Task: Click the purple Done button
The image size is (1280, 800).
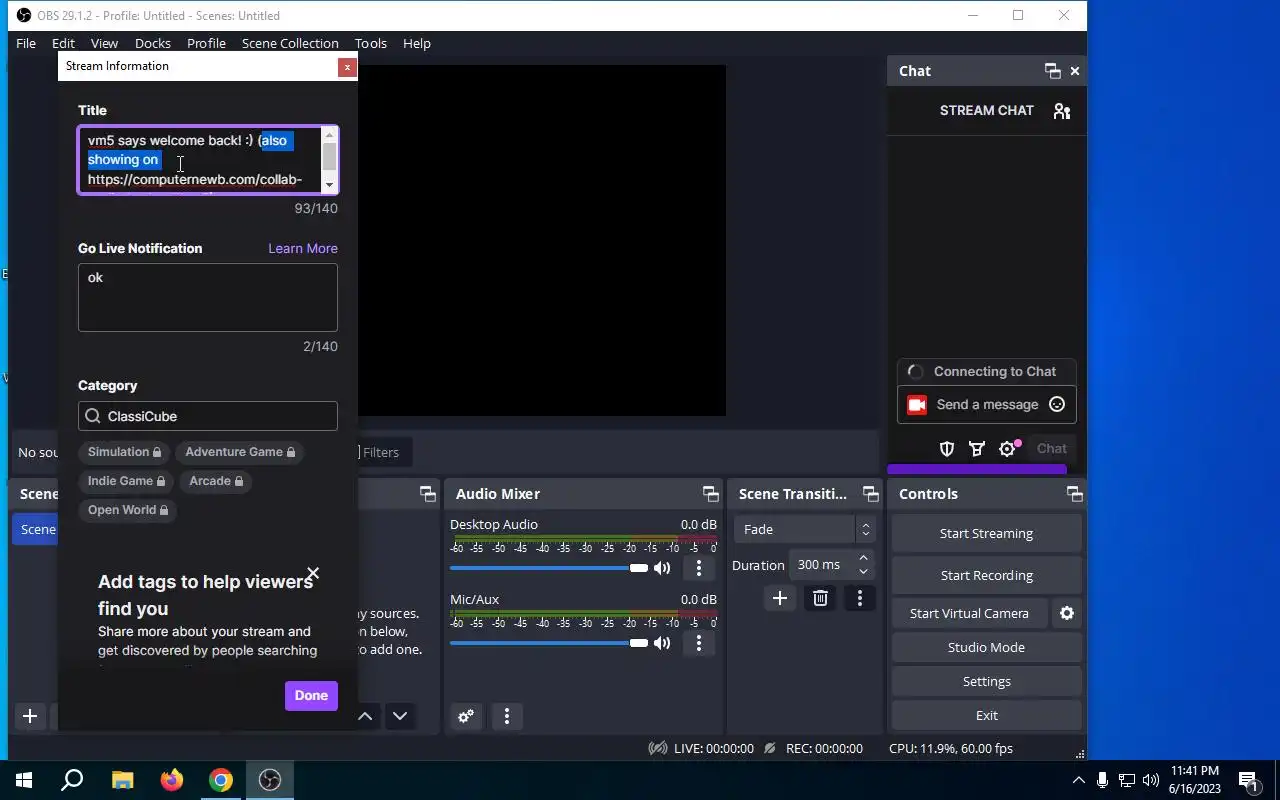Action: (x=311, y=696)
